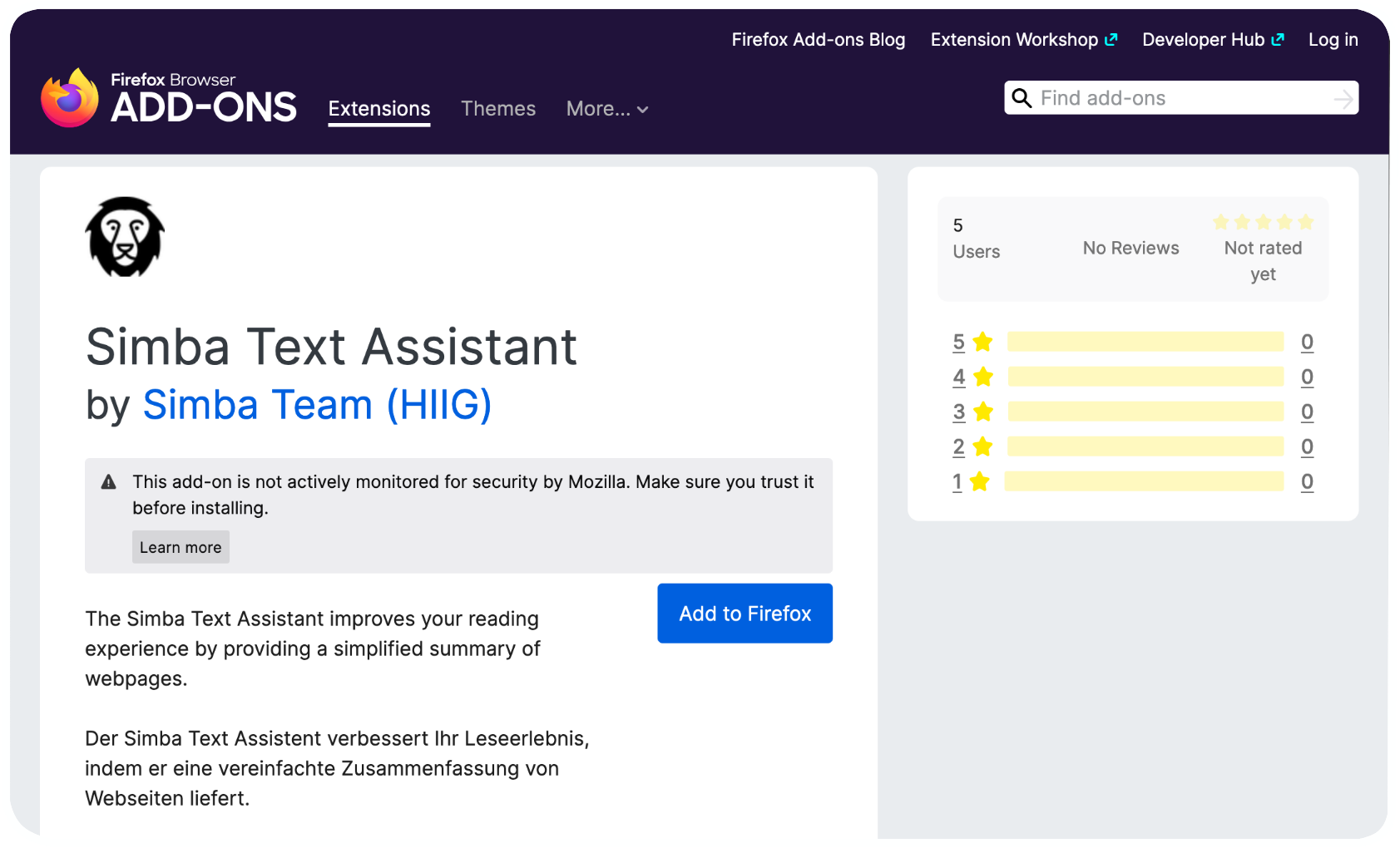Submit search with the arrow icon

click(1343, 99)
